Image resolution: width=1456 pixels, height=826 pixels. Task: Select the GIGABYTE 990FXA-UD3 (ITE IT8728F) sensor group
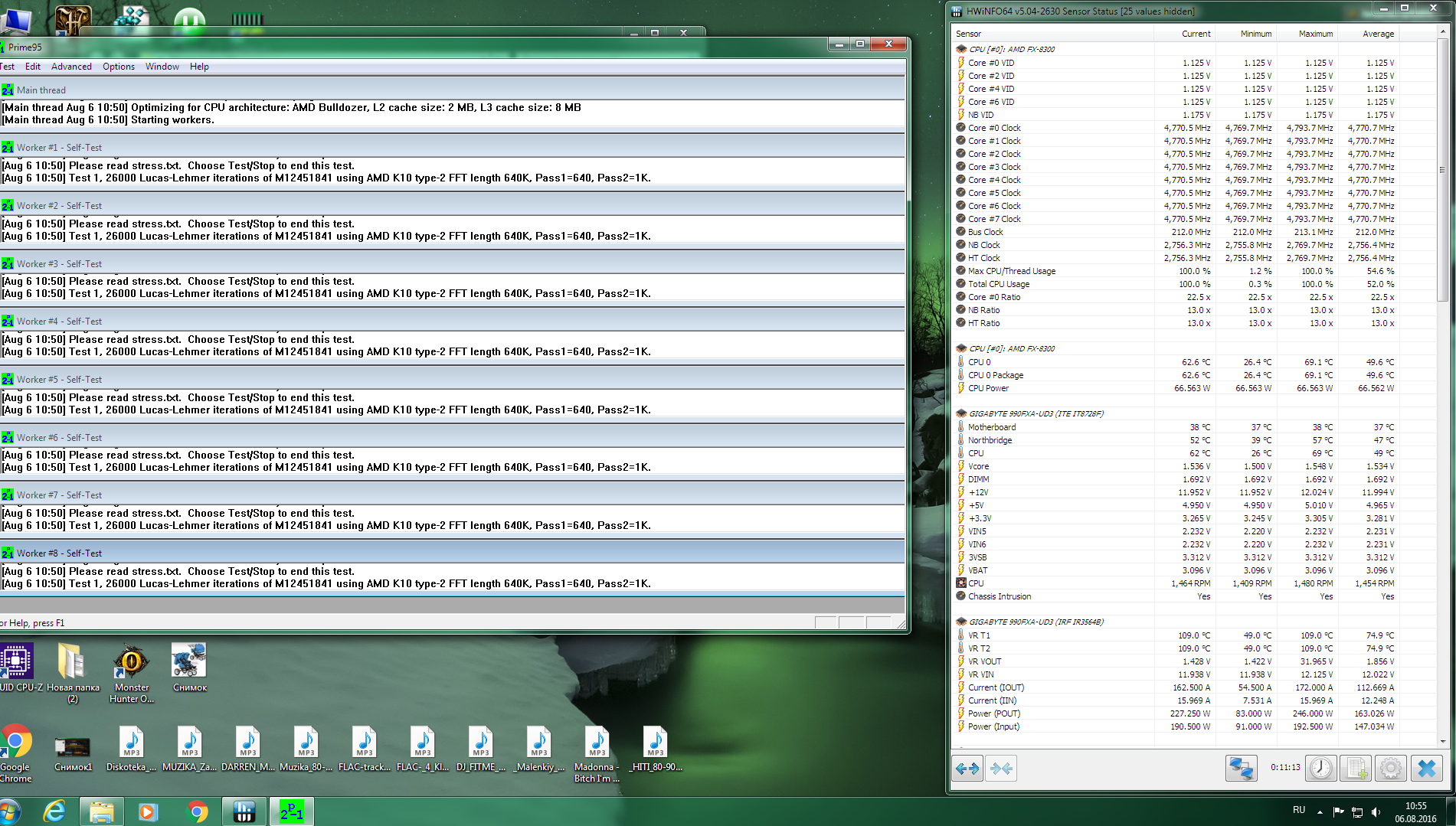pyautogui.click(x=1036, y=413)
